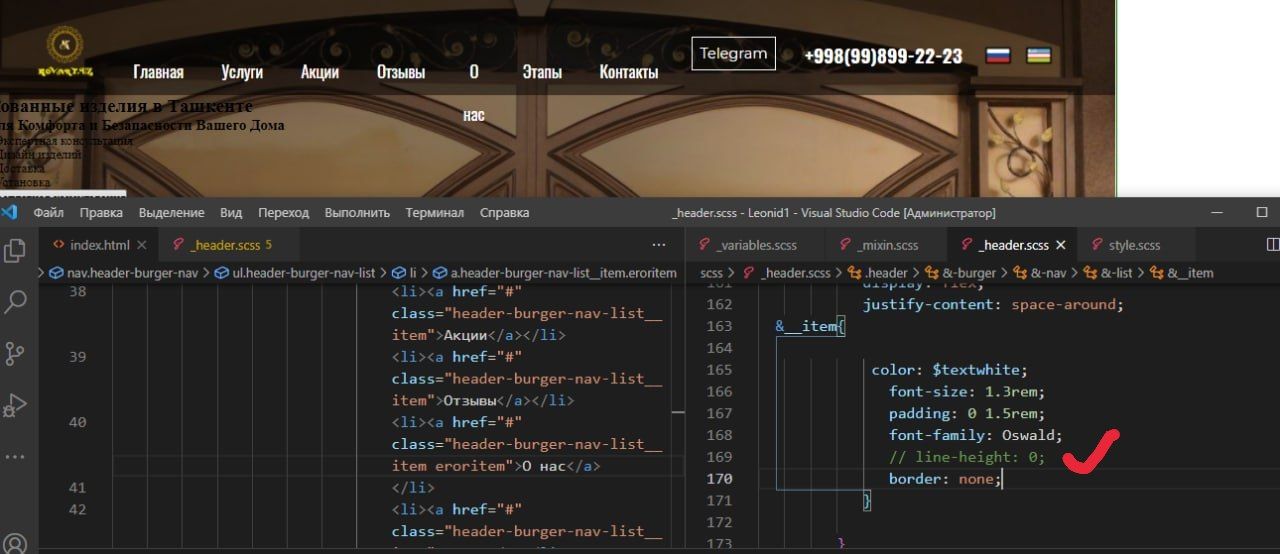Open the scss folder breadcrumb
Image resolution: width=1280 pixels, height=554 pixels.
pyautogui.click(x=711, y=272)
